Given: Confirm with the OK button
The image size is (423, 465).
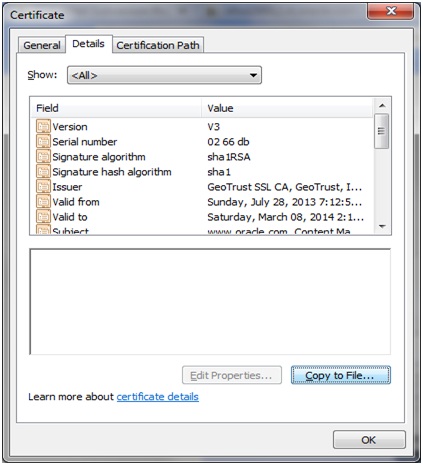Looking at the screenshot, I should coord(369,440).
